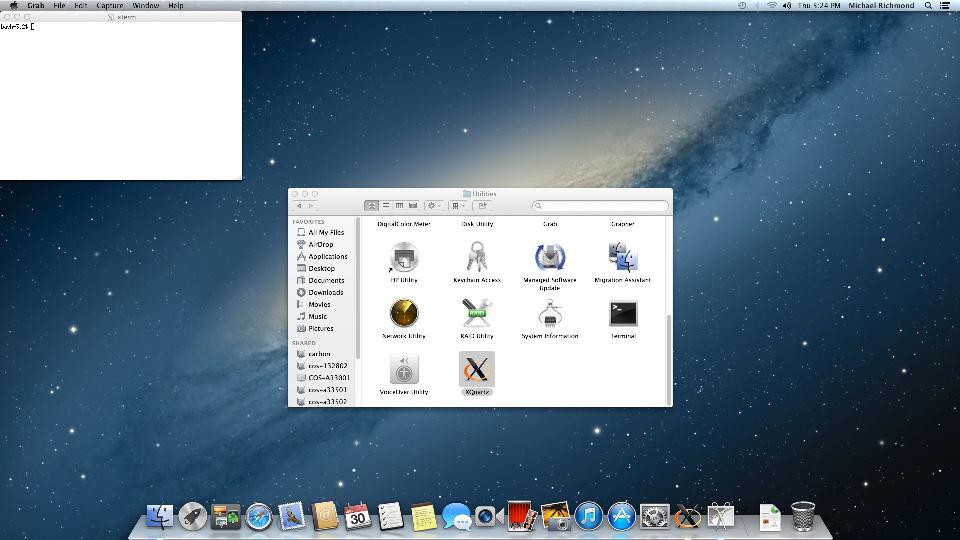The width and height of the screenshot is (960, 540).
Task: Open the item arrangement dropdown
Action: point(458,206)
